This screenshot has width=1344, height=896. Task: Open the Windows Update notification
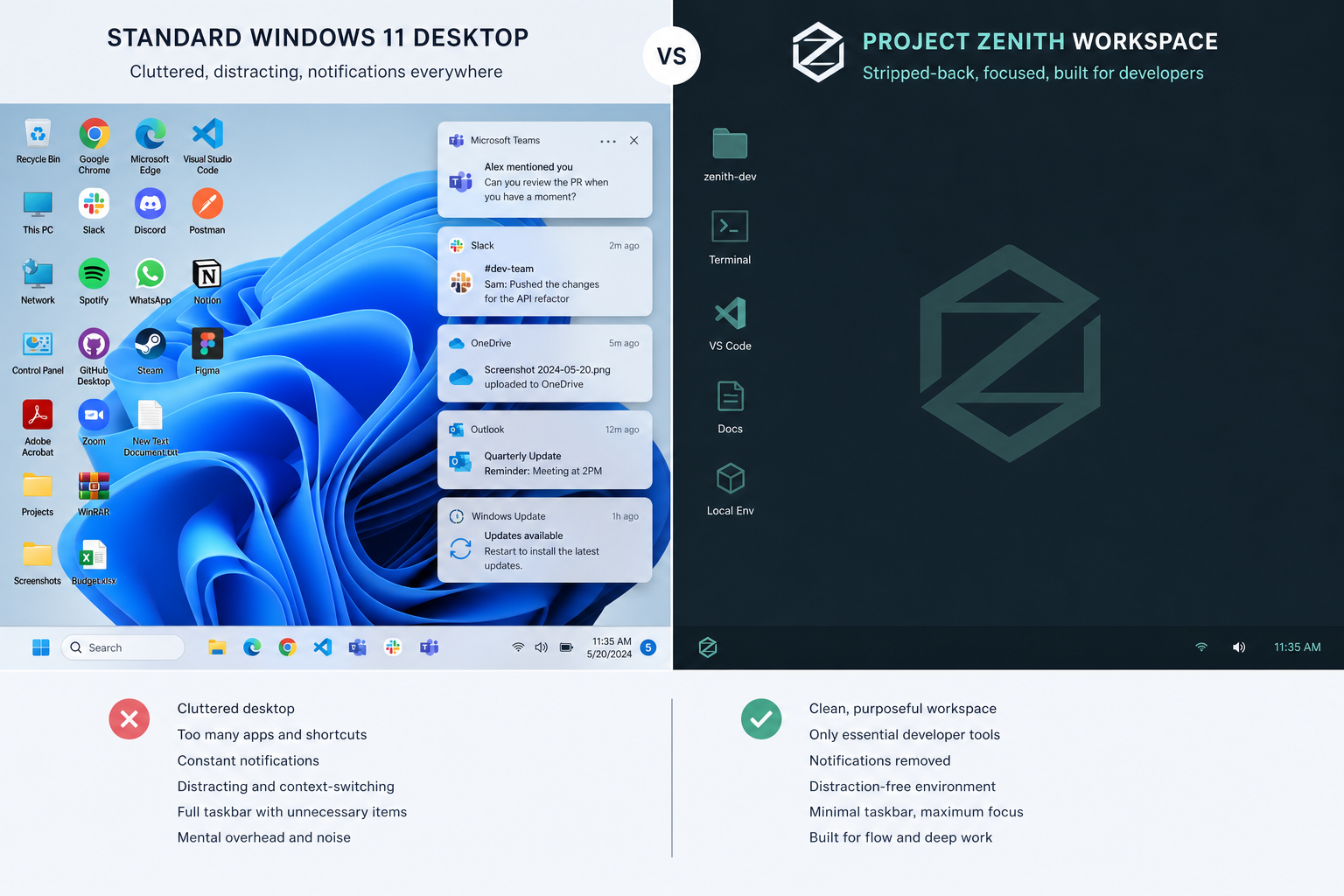click(544, 540)
